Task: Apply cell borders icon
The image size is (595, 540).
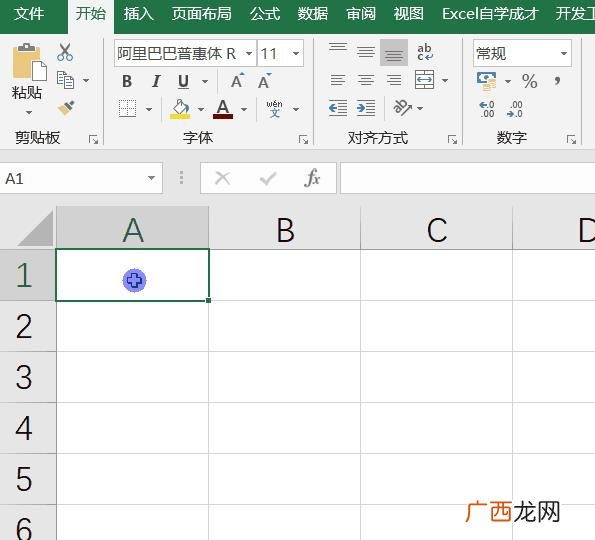Action: tap(127, 109)
